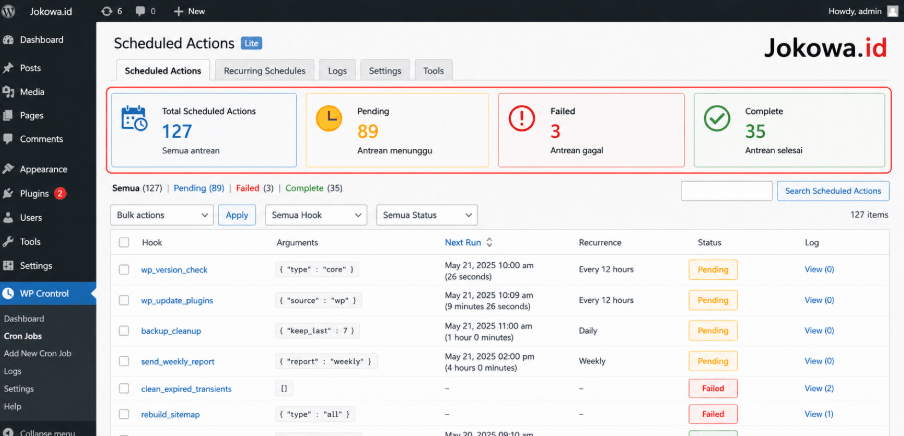Viewport: 904px width, 436px height.
Task: Switch to the Settings tab
Action: pyautogui.click(x=385, y=71)
